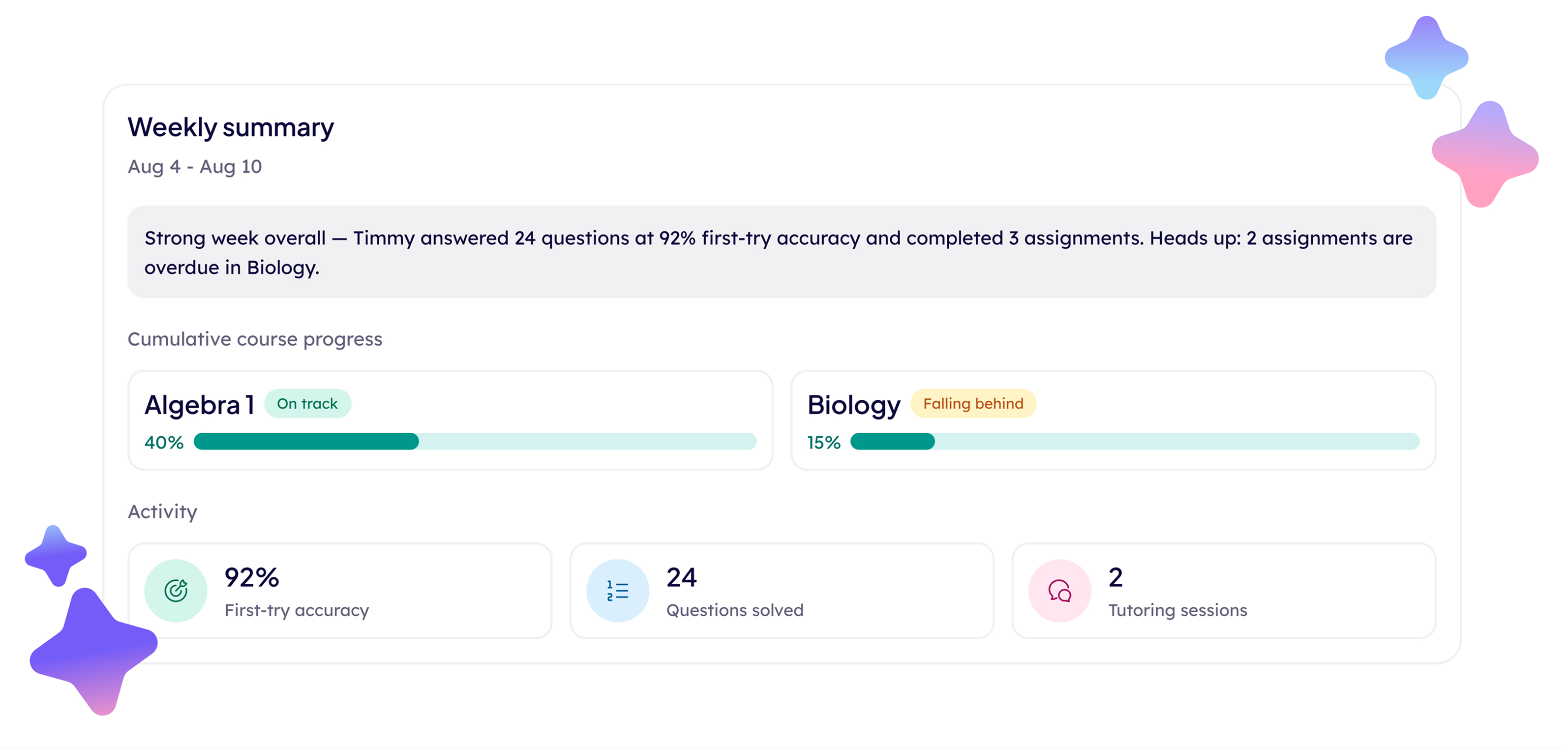Select the Aug 4 - Aug 10 date range

coord(195,166)
